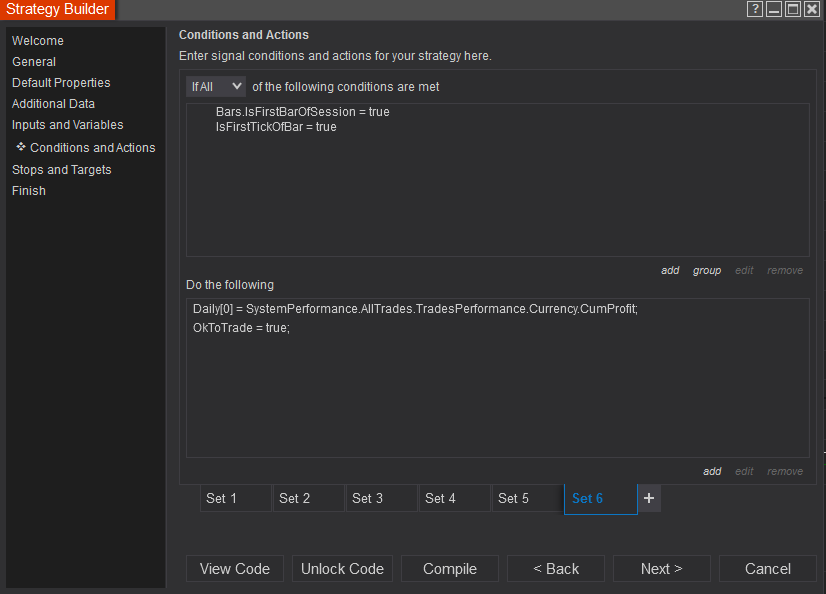Click the help question mark icon
The image size is (826, 594).
(x=756, y=9)
